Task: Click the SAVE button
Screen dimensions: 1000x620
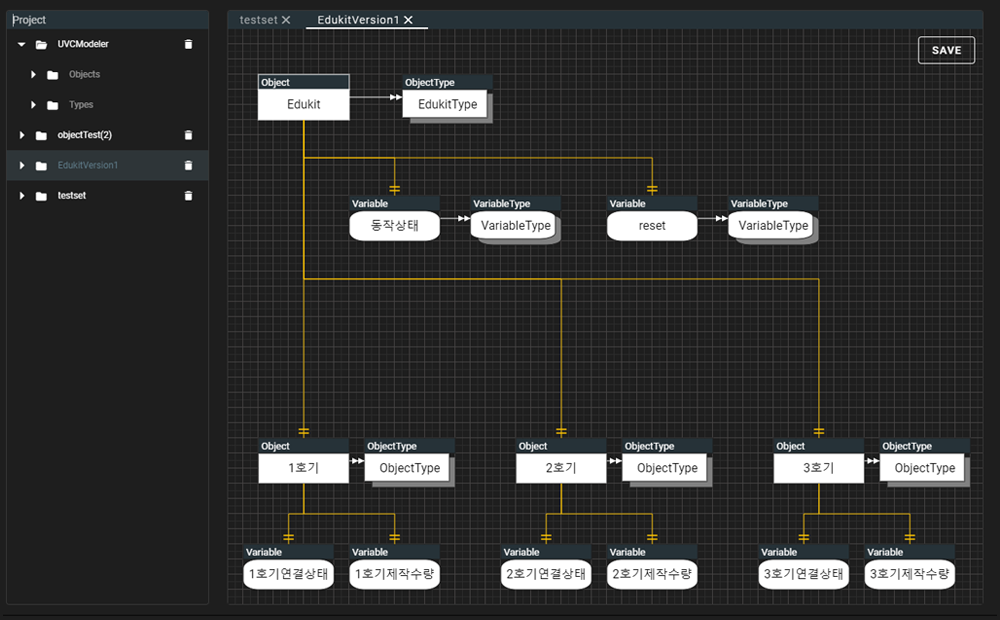Action: tap(946, 50)
